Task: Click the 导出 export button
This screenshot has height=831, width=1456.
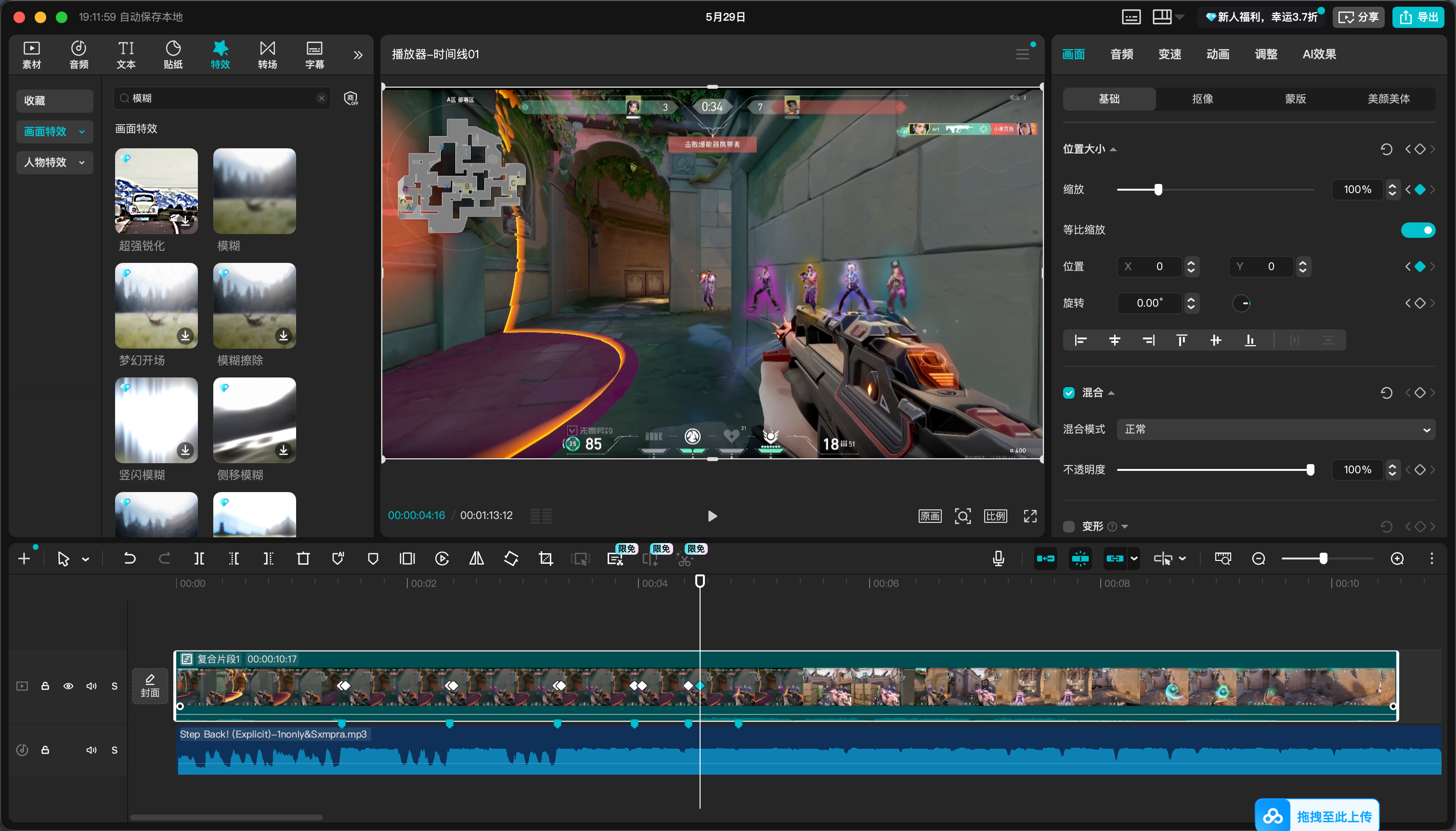Action: (1418, 17)
